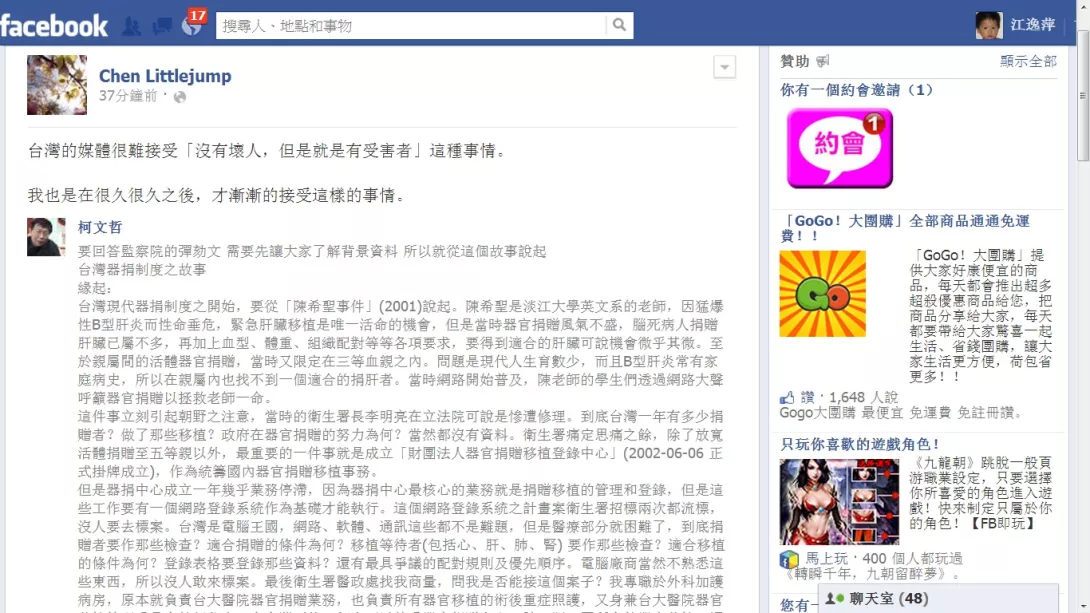Click the pink 約會 invitation icon

point(840,148)
